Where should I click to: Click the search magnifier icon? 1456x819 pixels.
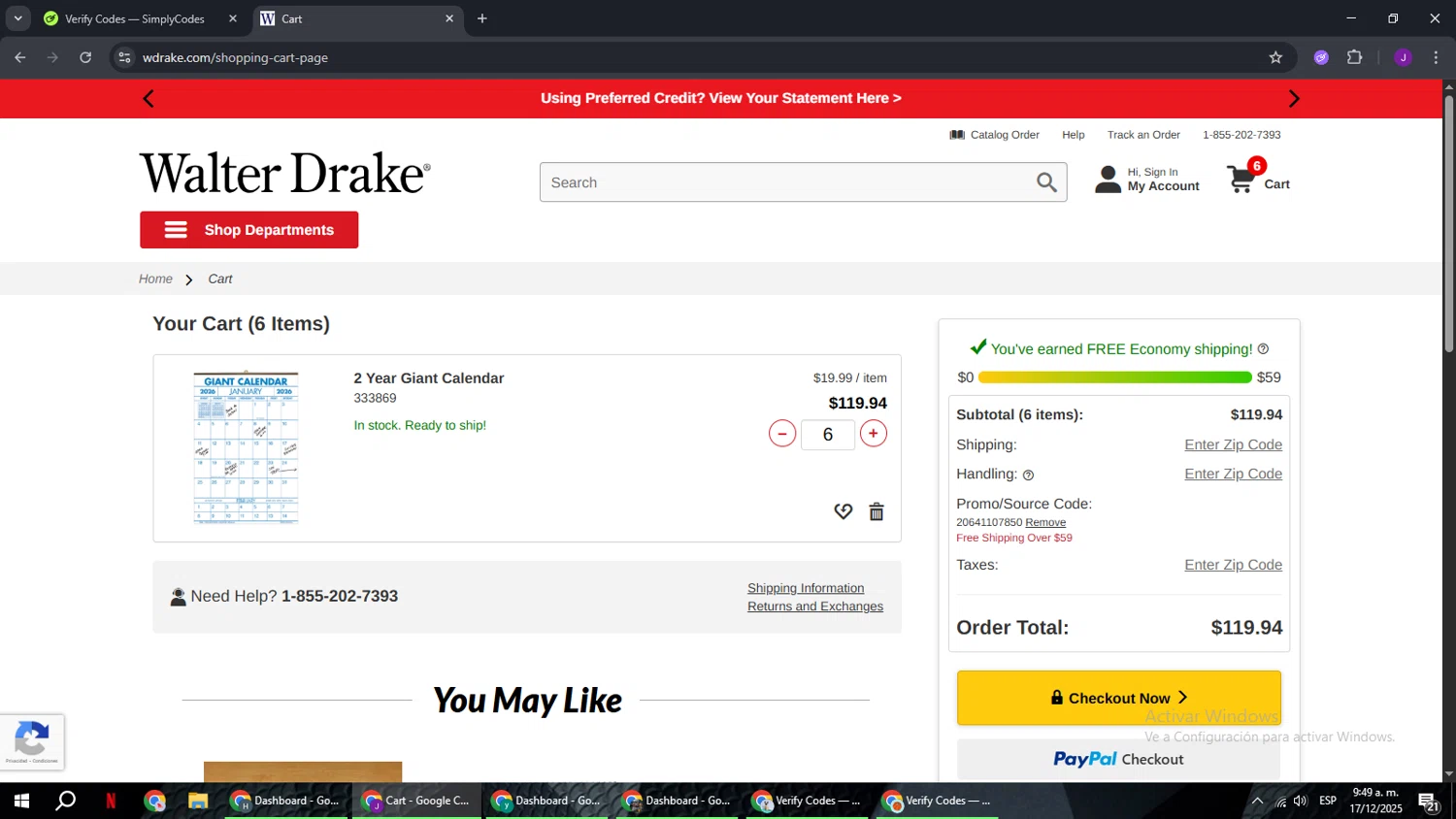(1046, 182)
